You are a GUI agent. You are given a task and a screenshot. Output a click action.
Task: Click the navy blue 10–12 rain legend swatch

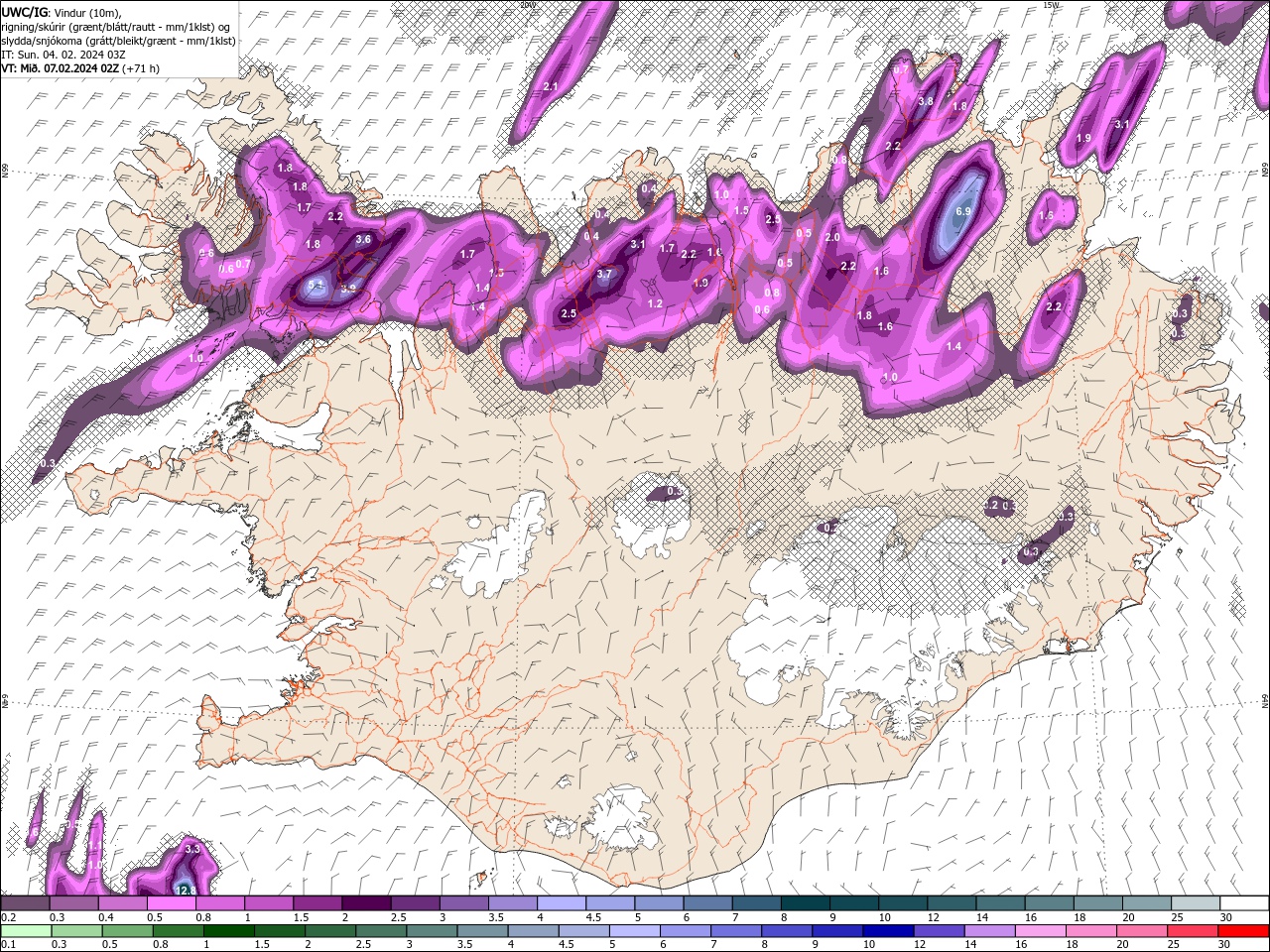click(889, 931)
